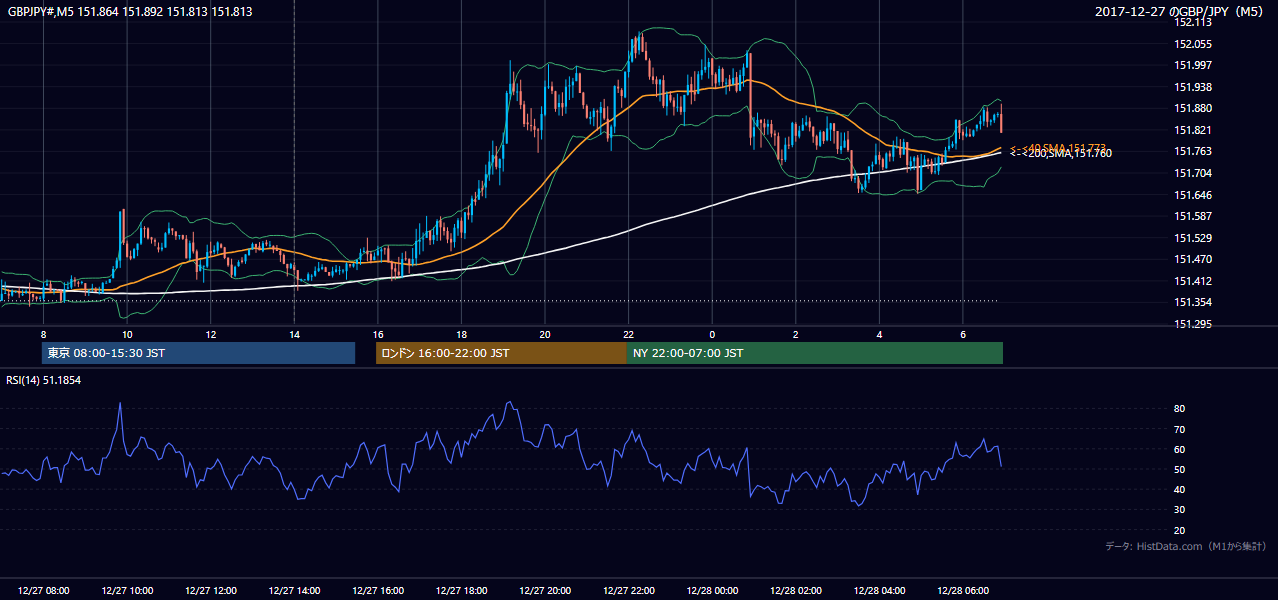Click the RSI 80 level axis label

click(x=1180, y=409)
